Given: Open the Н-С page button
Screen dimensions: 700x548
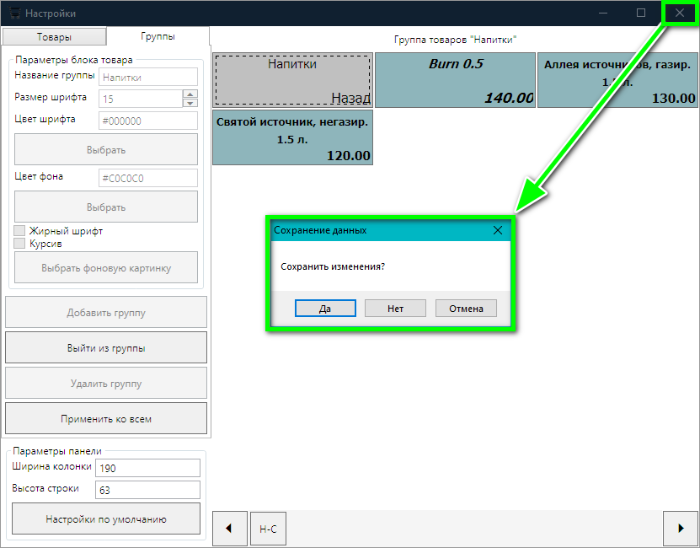Looking at the screenshot, I should 267,527.
